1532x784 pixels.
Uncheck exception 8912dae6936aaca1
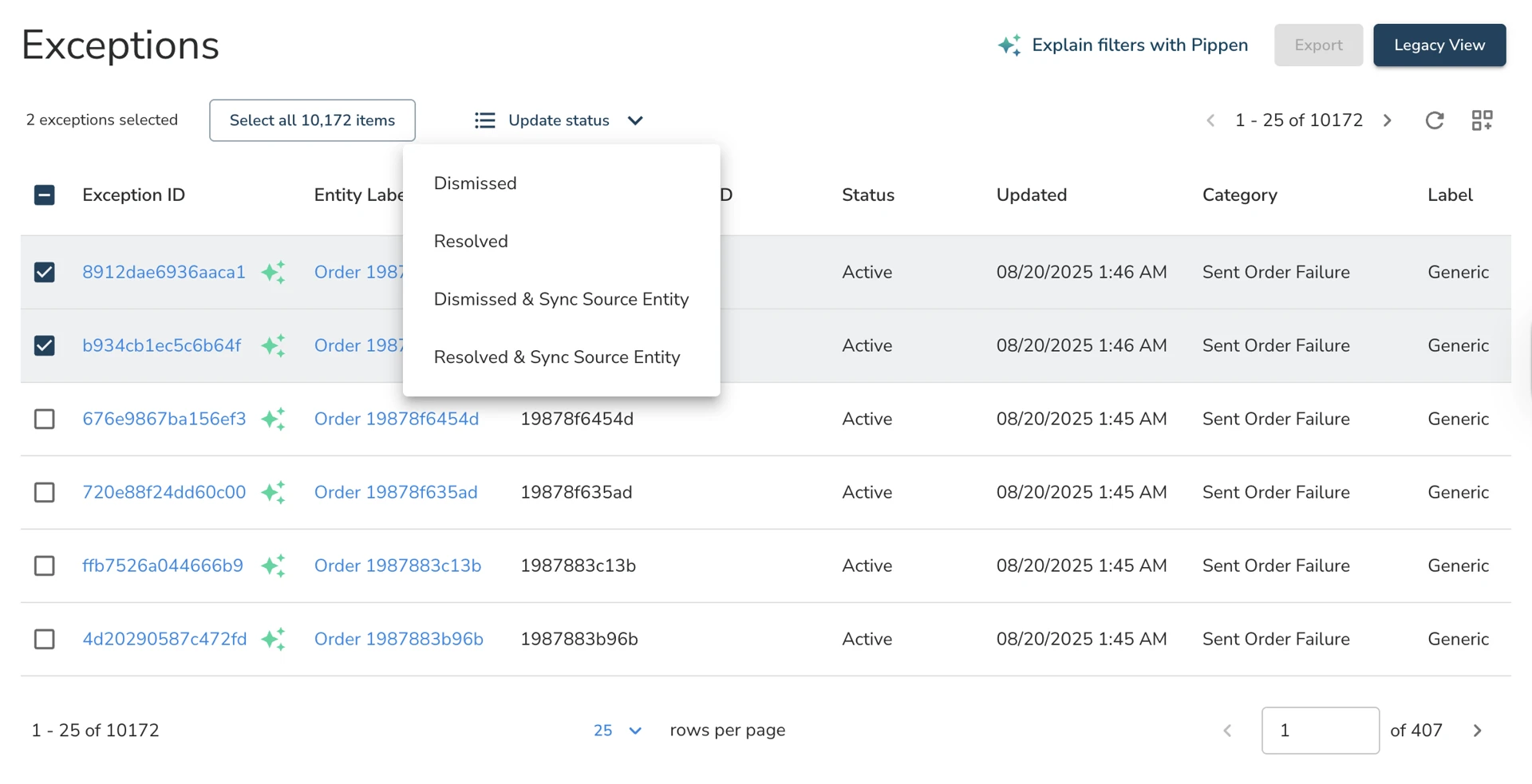[45, 272]
